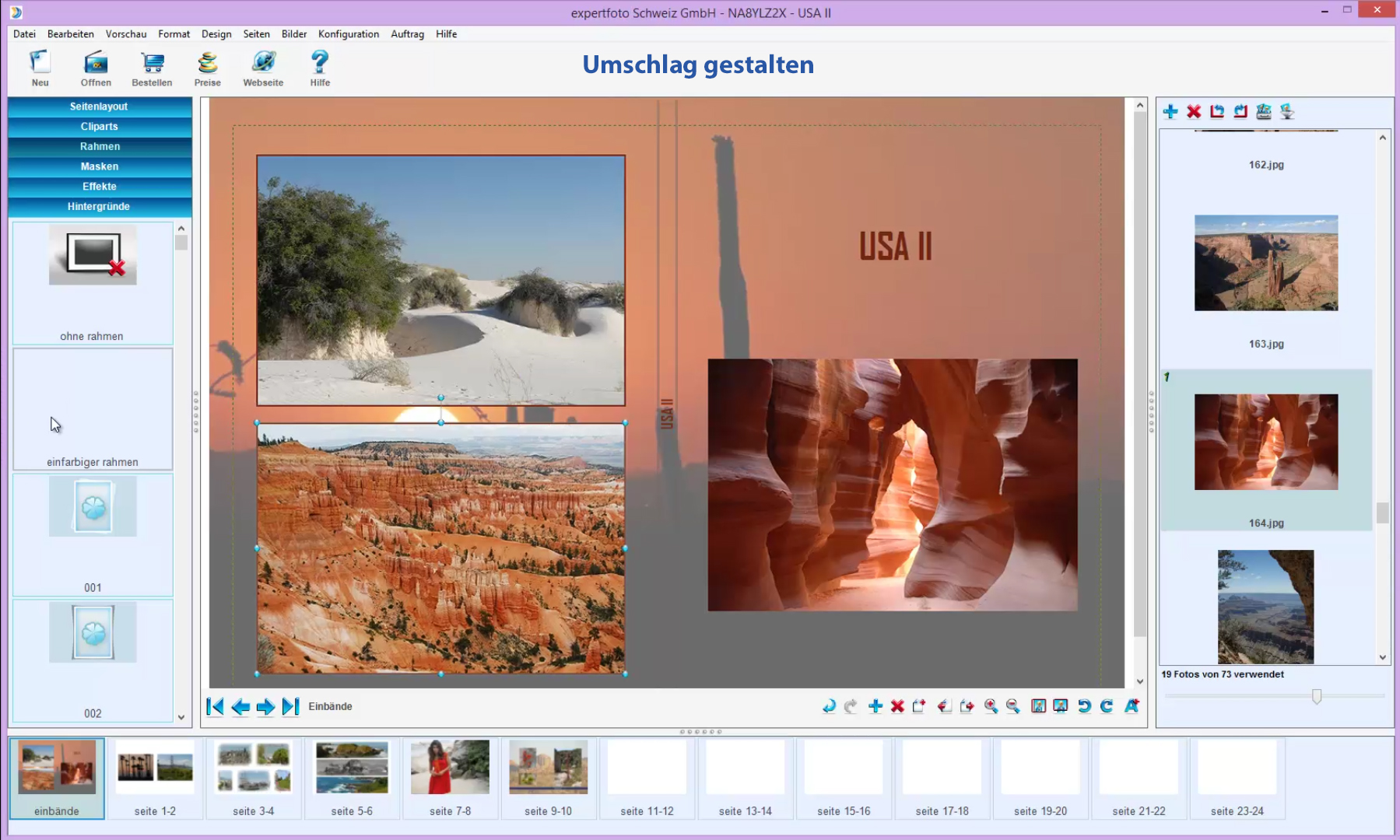Select photo thumbnail 164.jpg
The height and width of the screenshot is (840, 1400).
point(1266,442)
